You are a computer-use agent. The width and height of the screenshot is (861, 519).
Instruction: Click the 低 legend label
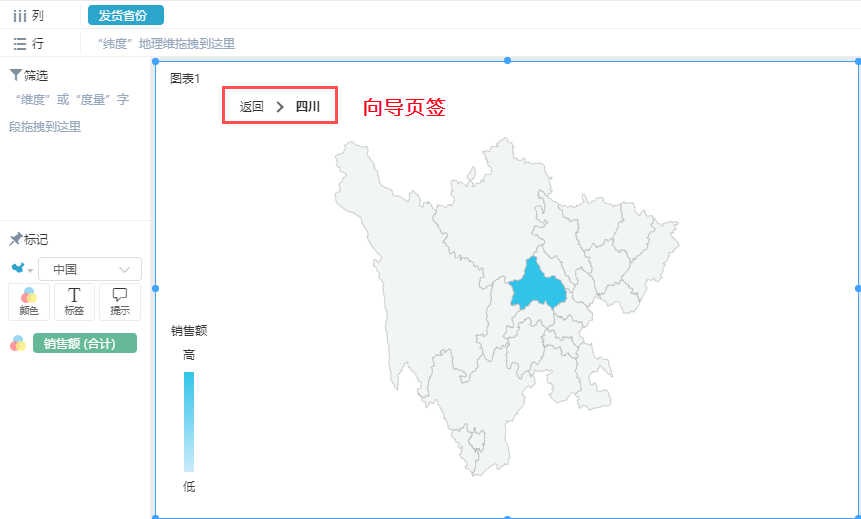coord(189,487)
